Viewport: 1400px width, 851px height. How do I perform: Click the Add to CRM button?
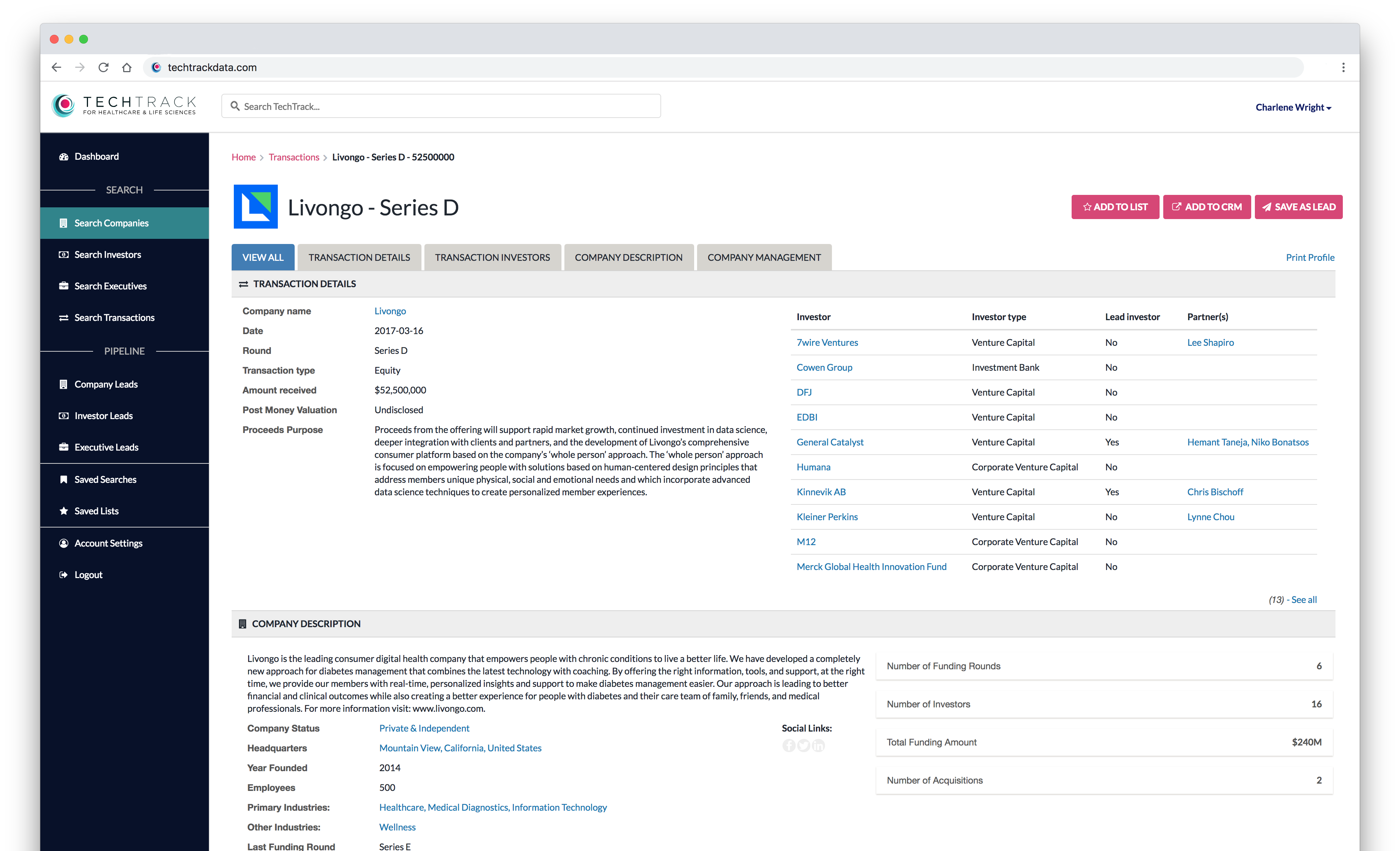coord(1207,207)
